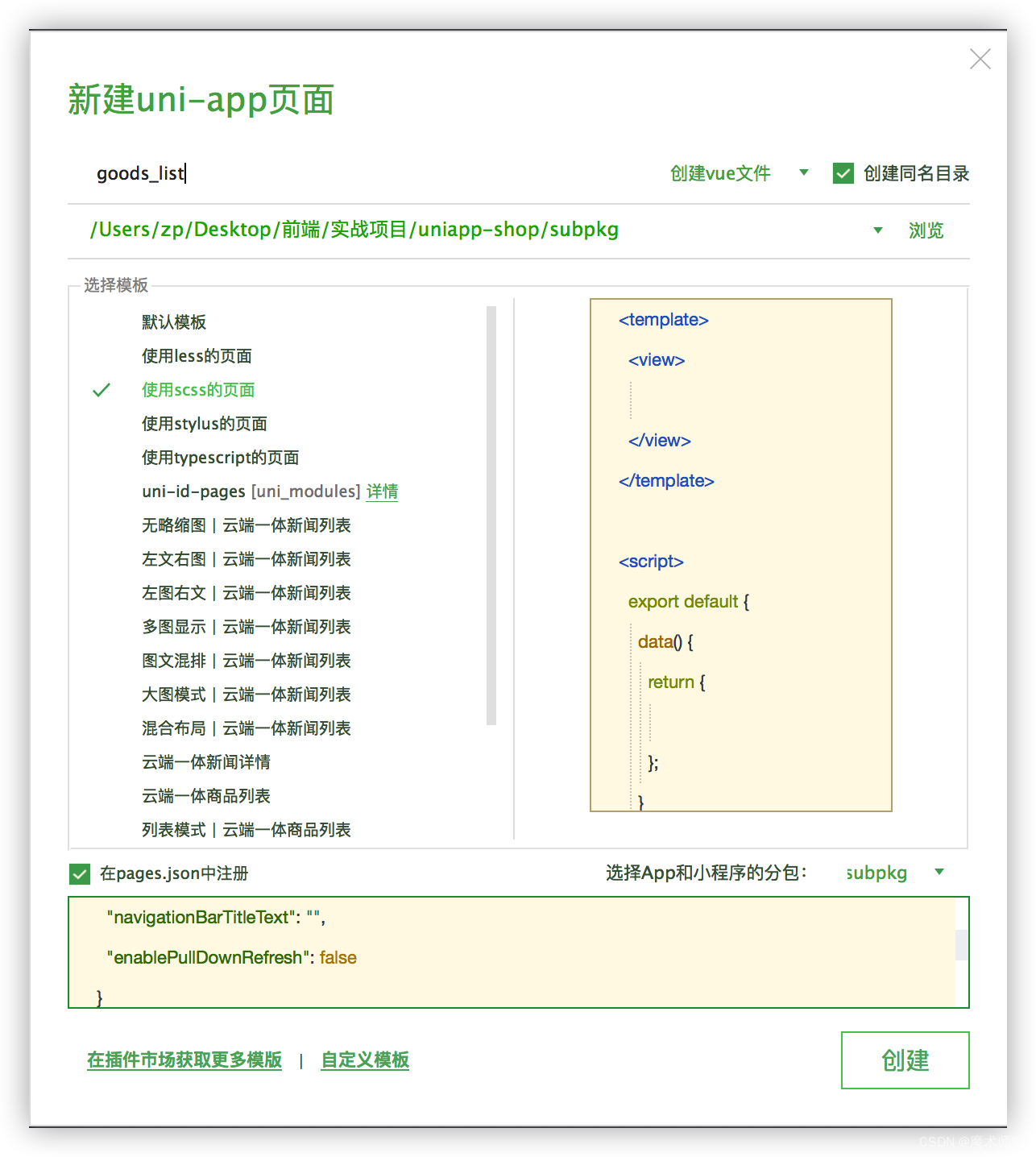Click the page name field containing goods_list
The height and width of the screenshot is (1157, 1036).
(x=363, y=173)
